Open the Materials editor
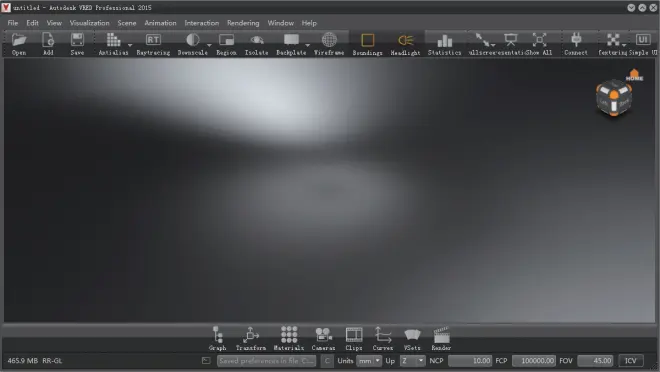Viewport: 660px width, 372px height. click(289, 339)
